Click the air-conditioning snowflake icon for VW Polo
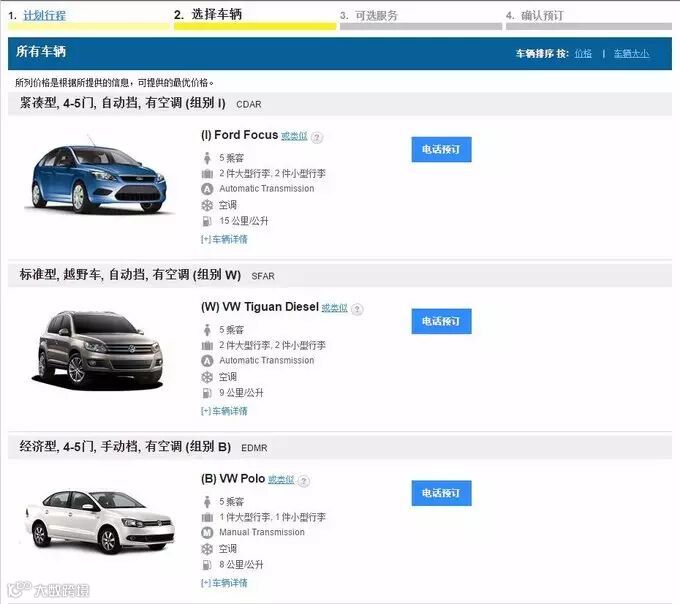Screen dimensions: 680x604 pos(207,549)
